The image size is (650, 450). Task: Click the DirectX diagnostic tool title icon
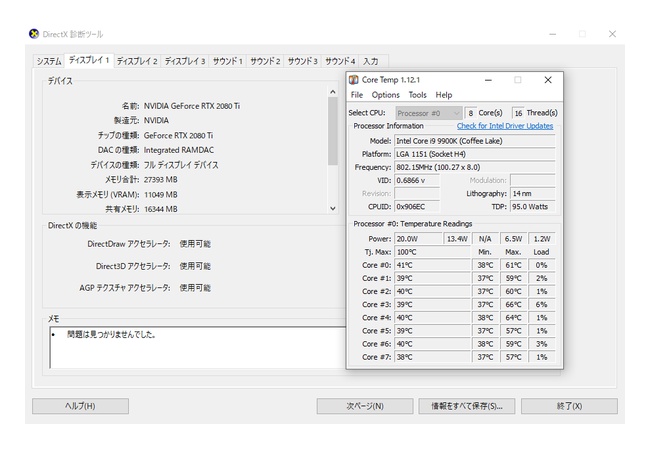pyautogui.click(x=34, y=34)
